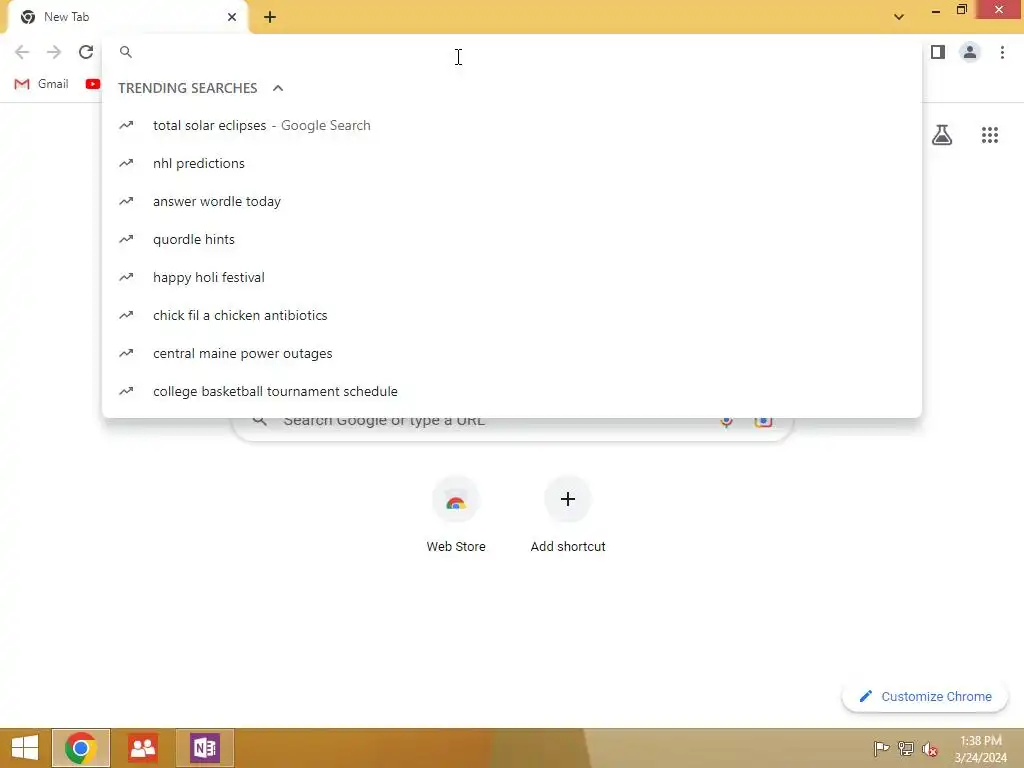Select suggestion college basketball tournament schedule

tap(512, 391)
